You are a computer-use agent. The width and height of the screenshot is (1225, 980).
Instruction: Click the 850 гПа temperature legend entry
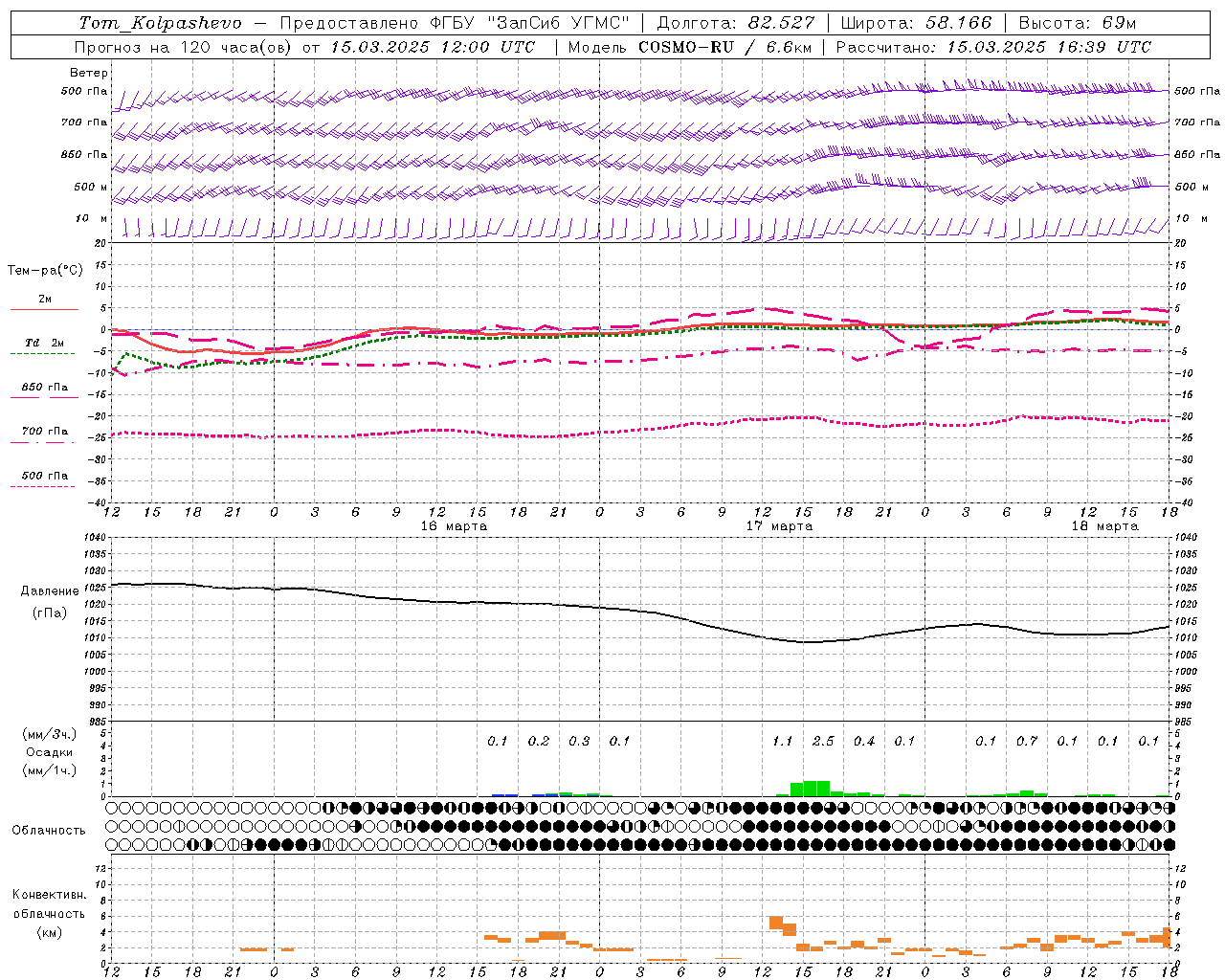pos(45,388)
